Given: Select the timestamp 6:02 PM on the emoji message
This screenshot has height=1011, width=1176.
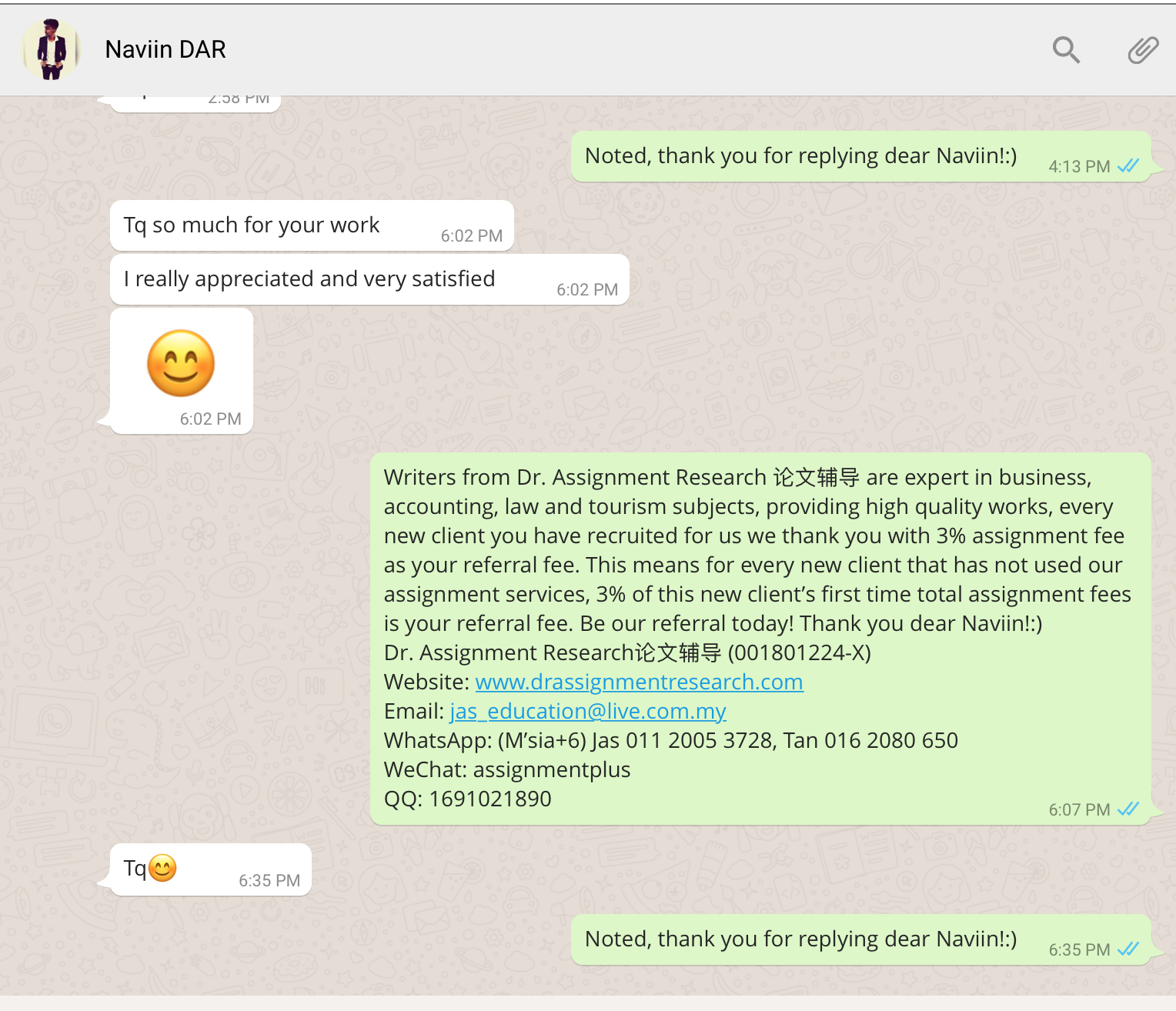Looking at the screenshot, I should pyautogui.click(x=210, y=419).
